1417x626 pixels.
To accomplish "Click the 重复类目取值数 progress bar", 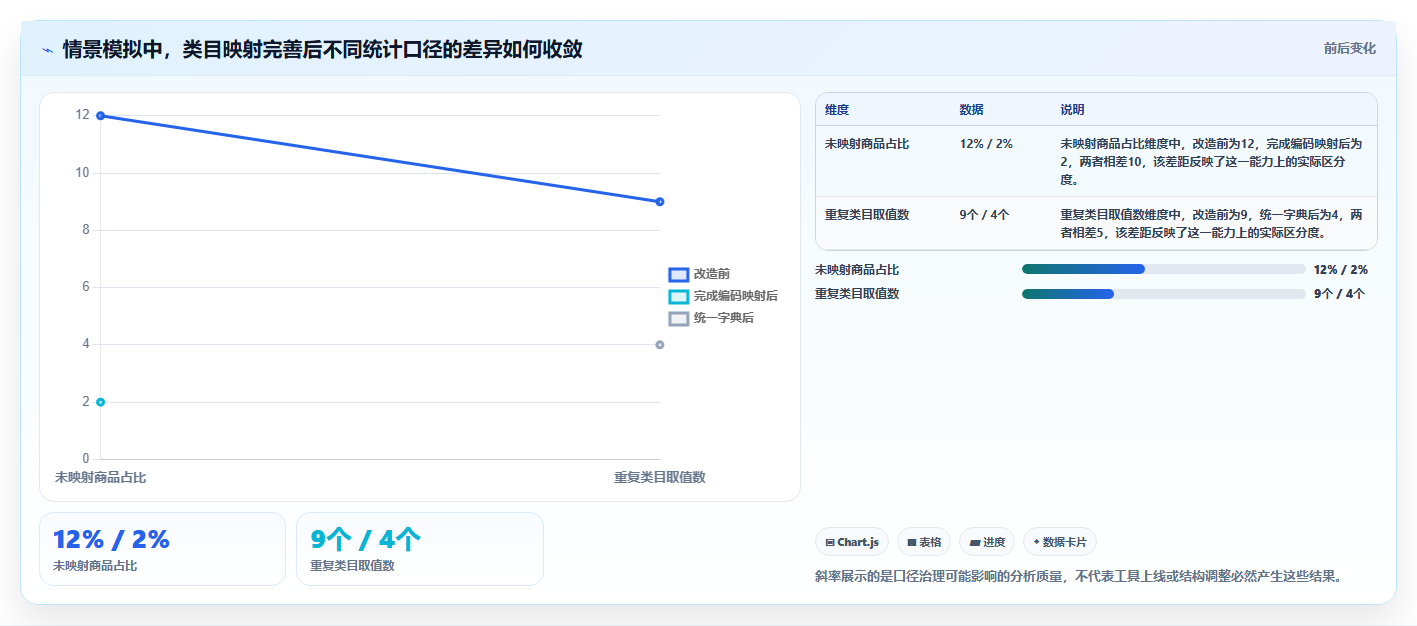I will click(1163, 293).
